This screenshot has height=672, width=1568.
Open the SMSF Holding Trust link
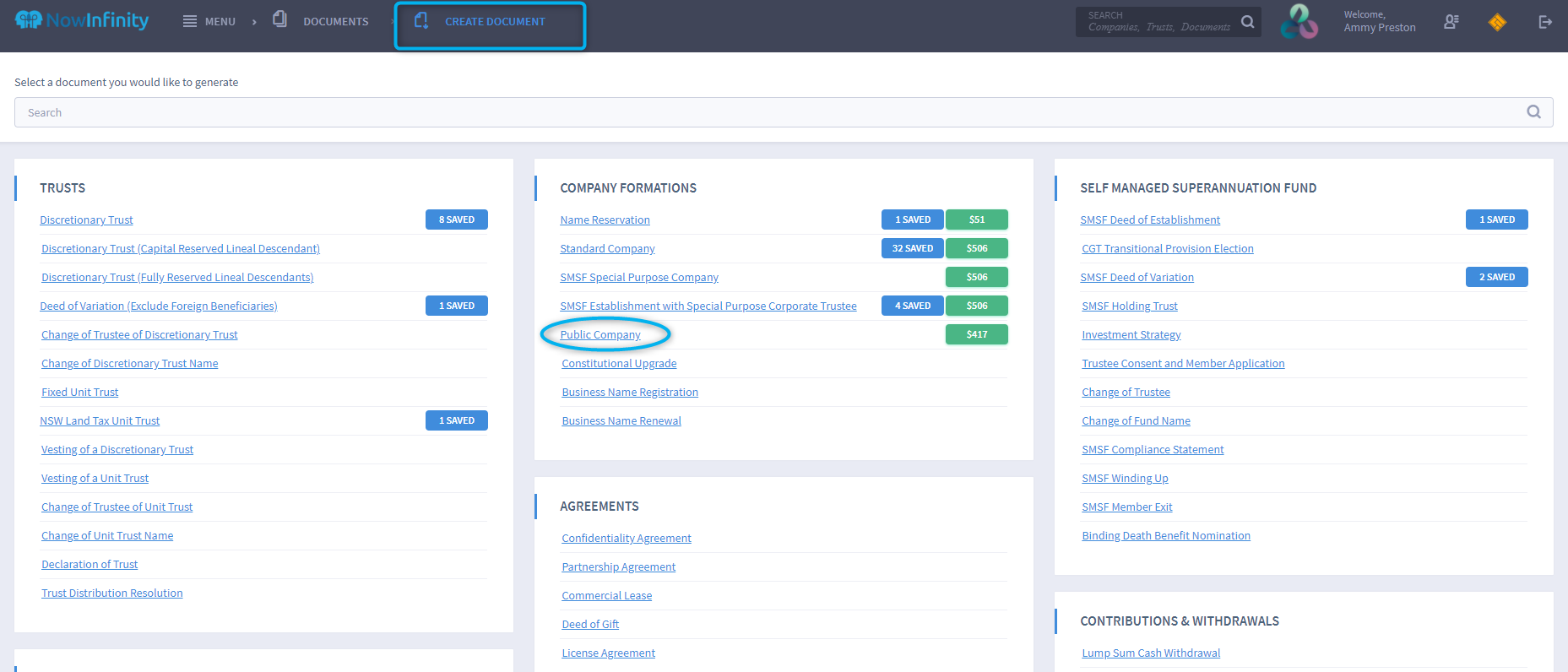1130,306
